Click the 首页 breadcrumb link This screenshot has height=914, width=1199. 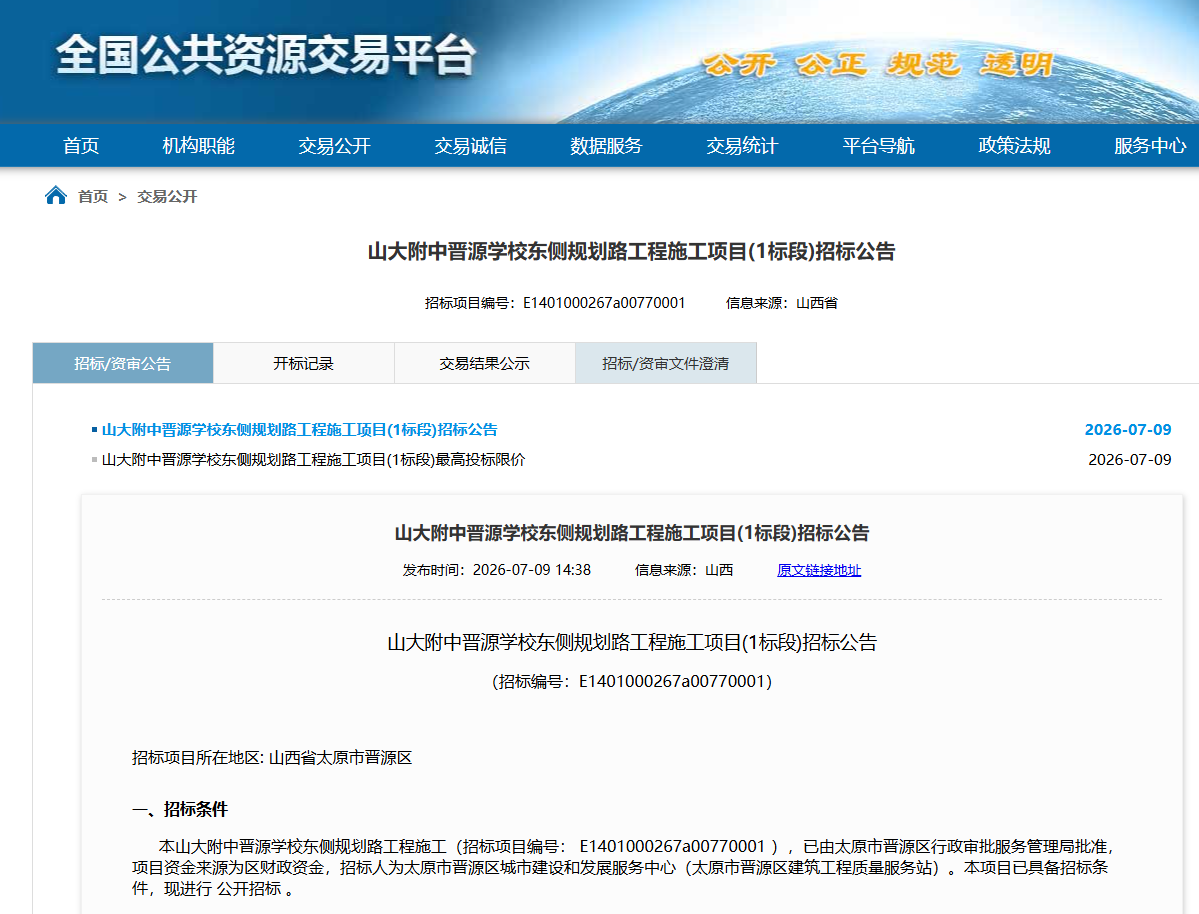tap(93, 197)
